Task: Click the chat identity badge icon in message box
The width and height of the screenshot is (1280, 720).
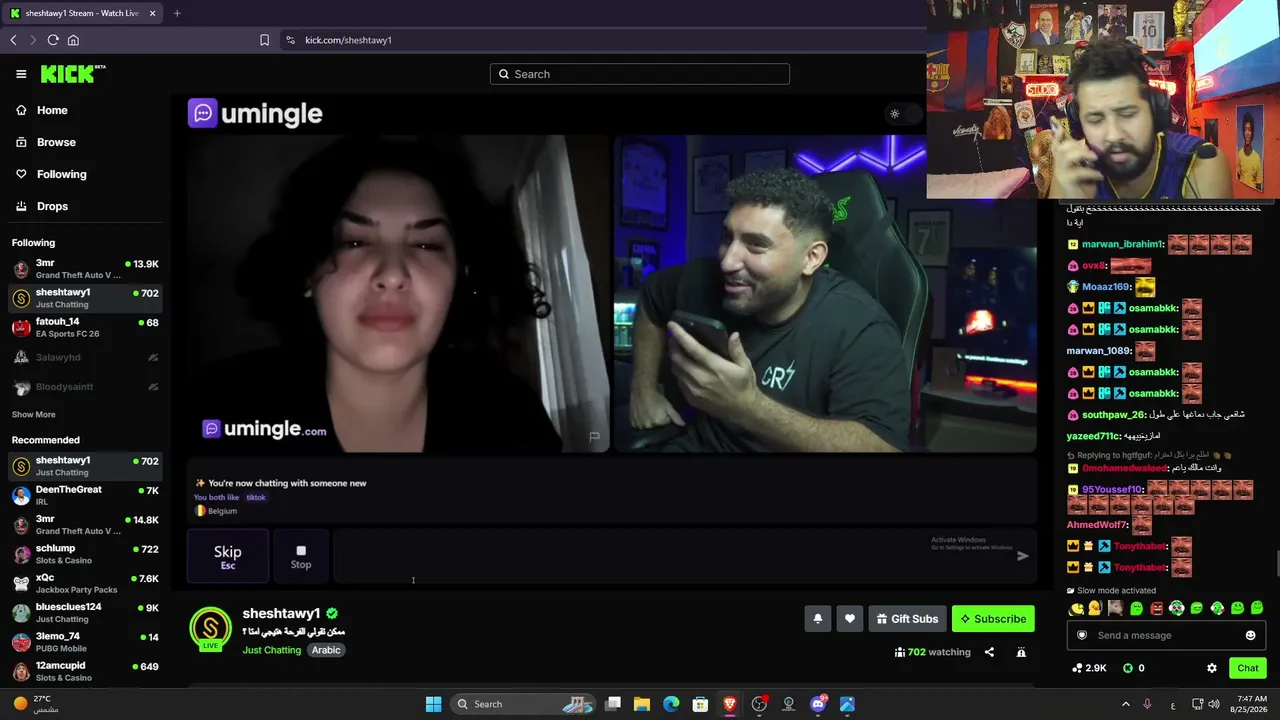Action: click(x=1081, y=635)
